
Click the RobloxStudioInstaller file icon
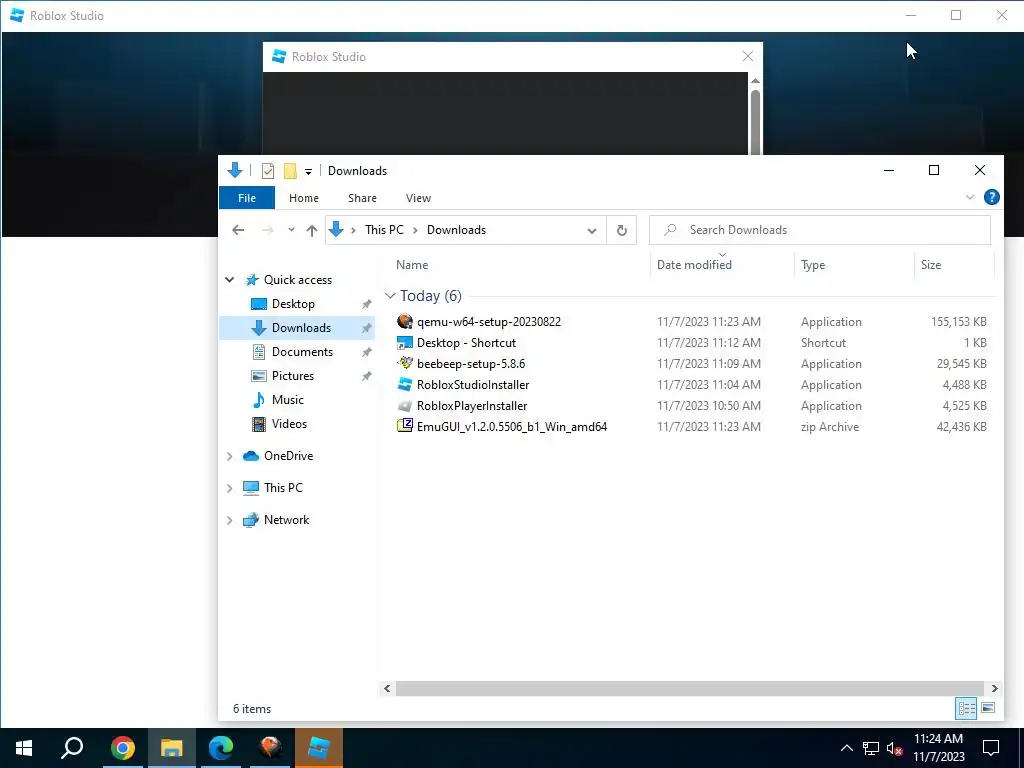coord(405,384)
